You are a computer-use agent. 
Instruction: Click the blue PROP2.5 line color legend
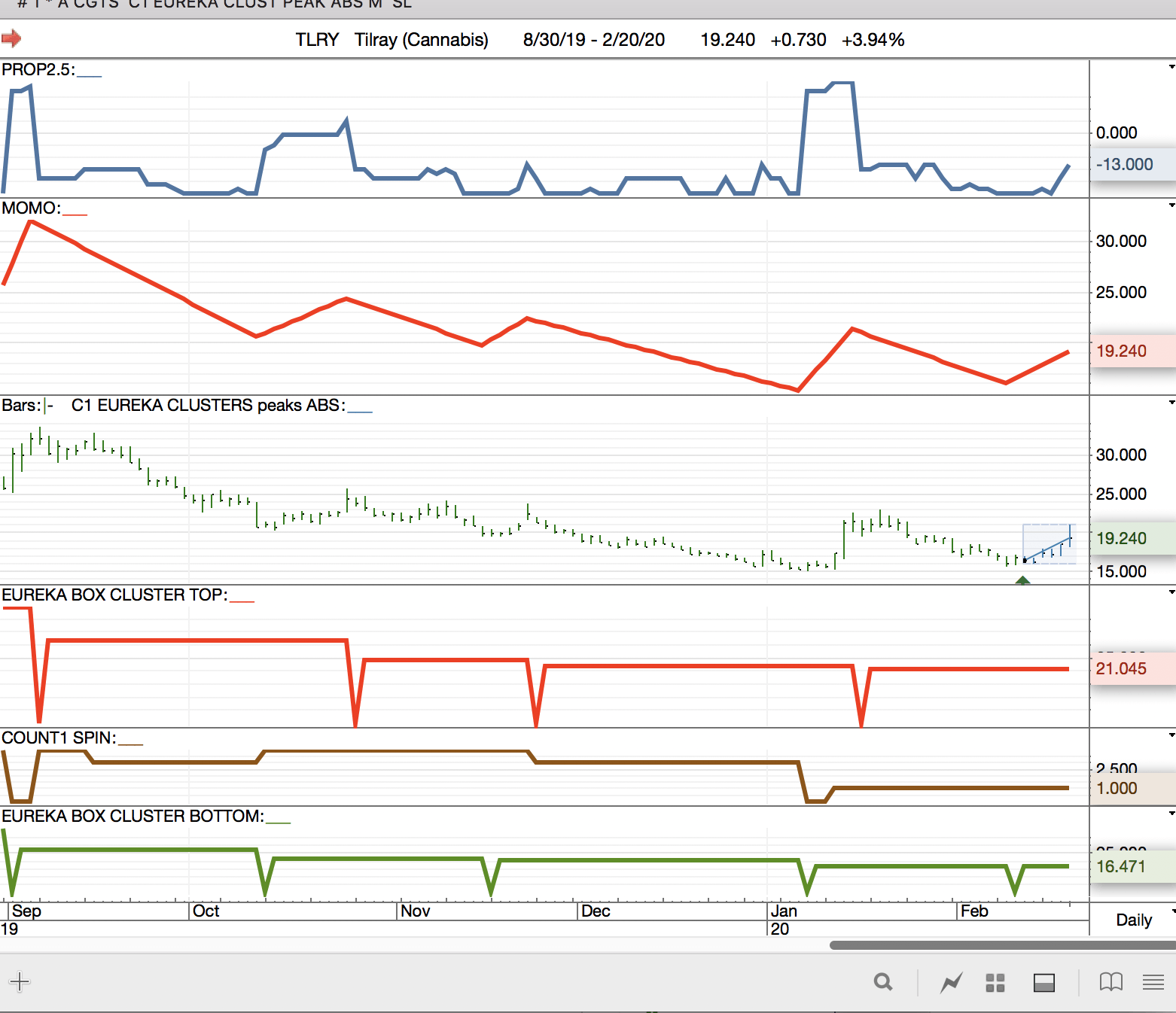(89, 76)
